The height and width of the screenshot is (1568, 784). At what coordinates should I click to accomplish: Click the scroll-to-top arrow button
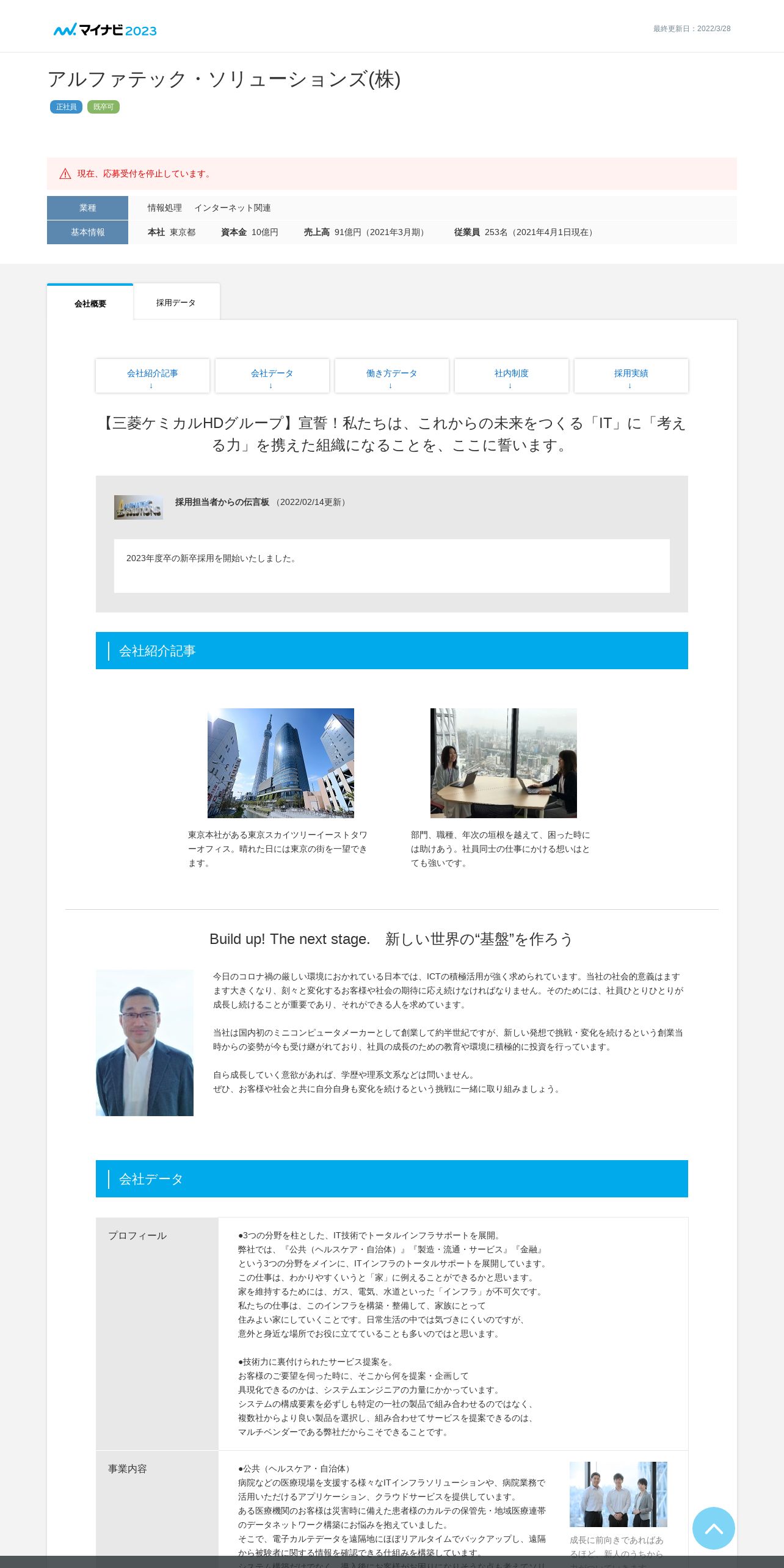[x=713, y=1528]
